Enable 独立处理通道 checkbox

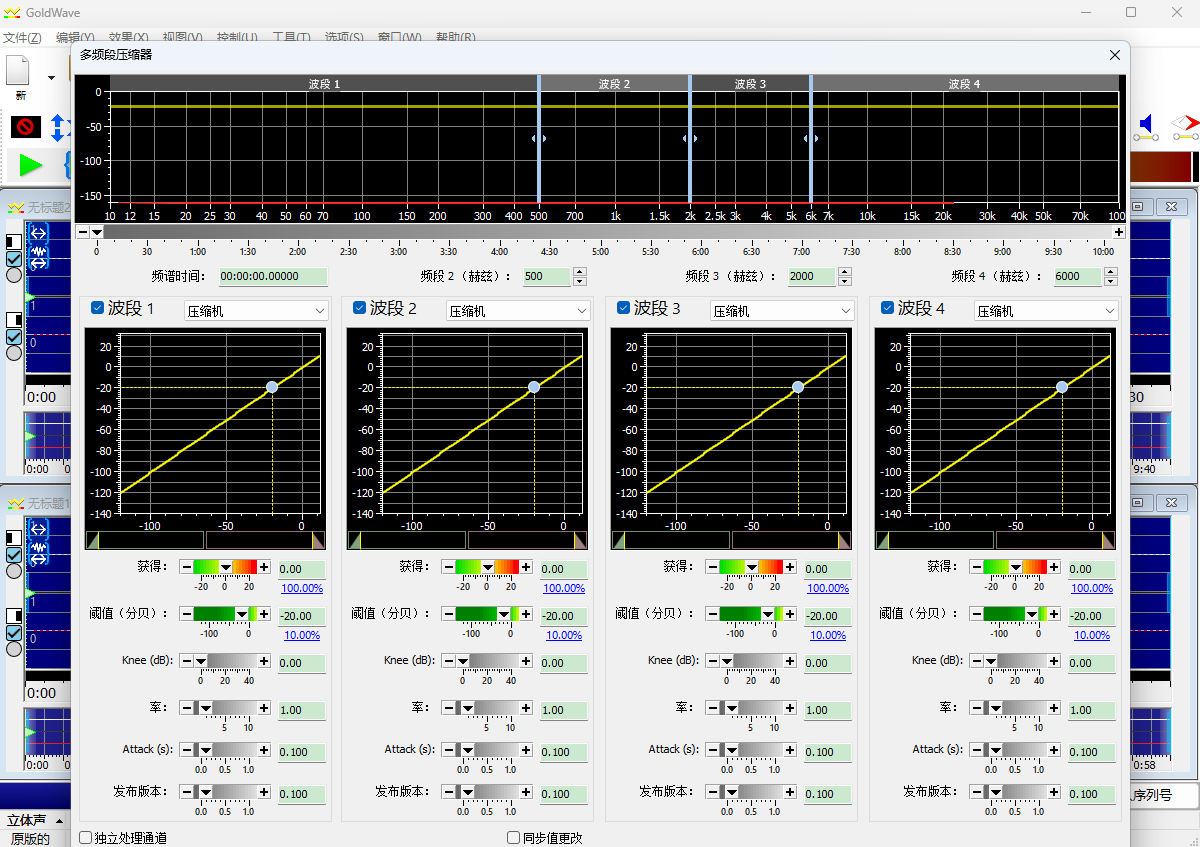coord(86,838)
